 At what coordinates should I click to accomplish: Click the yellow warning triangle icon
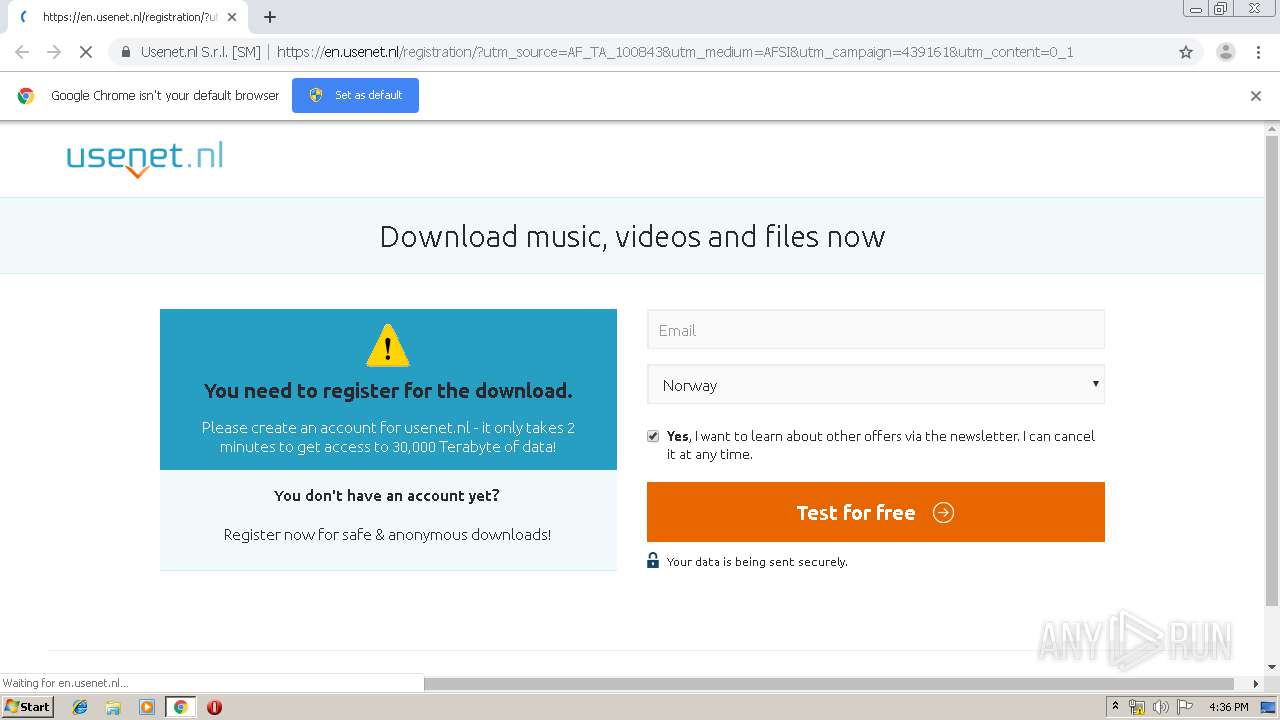pyautogui.click(x=388, y=345)
